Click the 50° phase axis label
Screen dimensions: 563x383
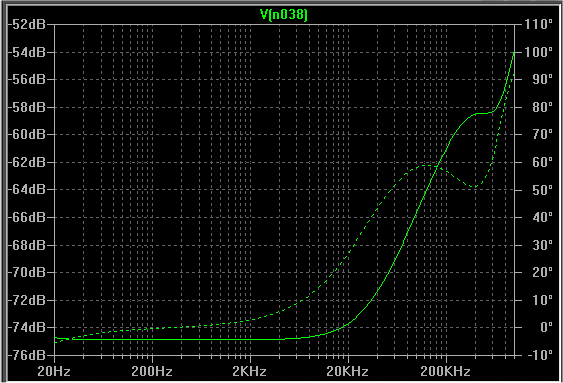(x=542, y=190)
